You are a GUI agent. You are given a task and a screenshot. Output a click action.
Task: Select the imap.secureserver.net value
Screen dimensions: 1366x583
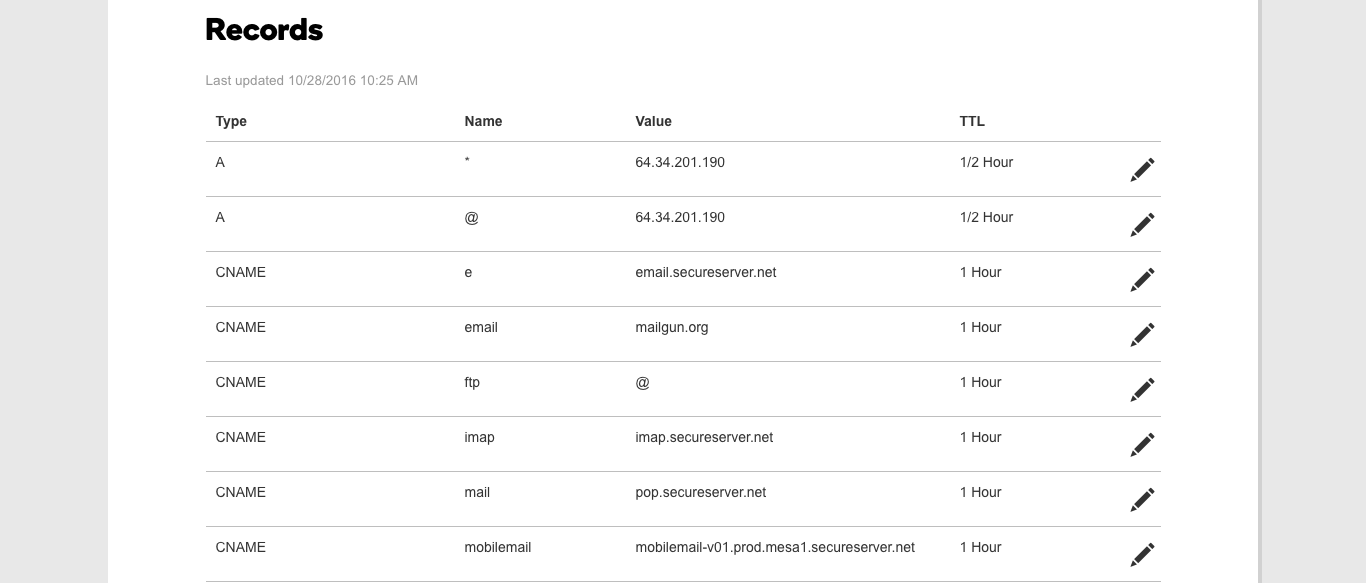click(x=704, y=437)
